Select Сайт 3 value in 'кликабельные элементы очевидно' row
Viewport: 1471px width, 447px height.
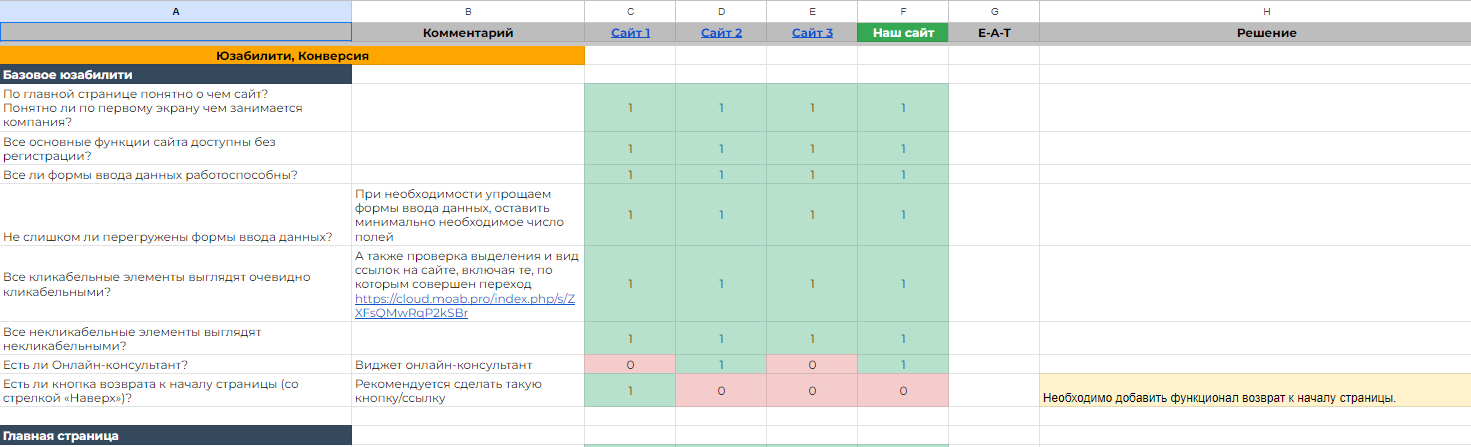tap(812, 284)
